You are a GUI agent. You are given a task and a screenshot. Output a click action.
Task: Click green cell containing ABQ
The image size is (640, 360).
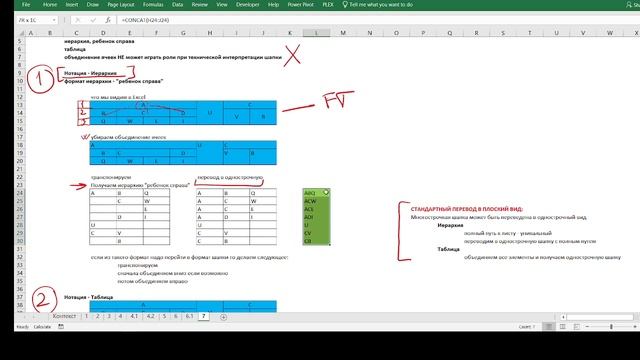(x=316, y=193)
